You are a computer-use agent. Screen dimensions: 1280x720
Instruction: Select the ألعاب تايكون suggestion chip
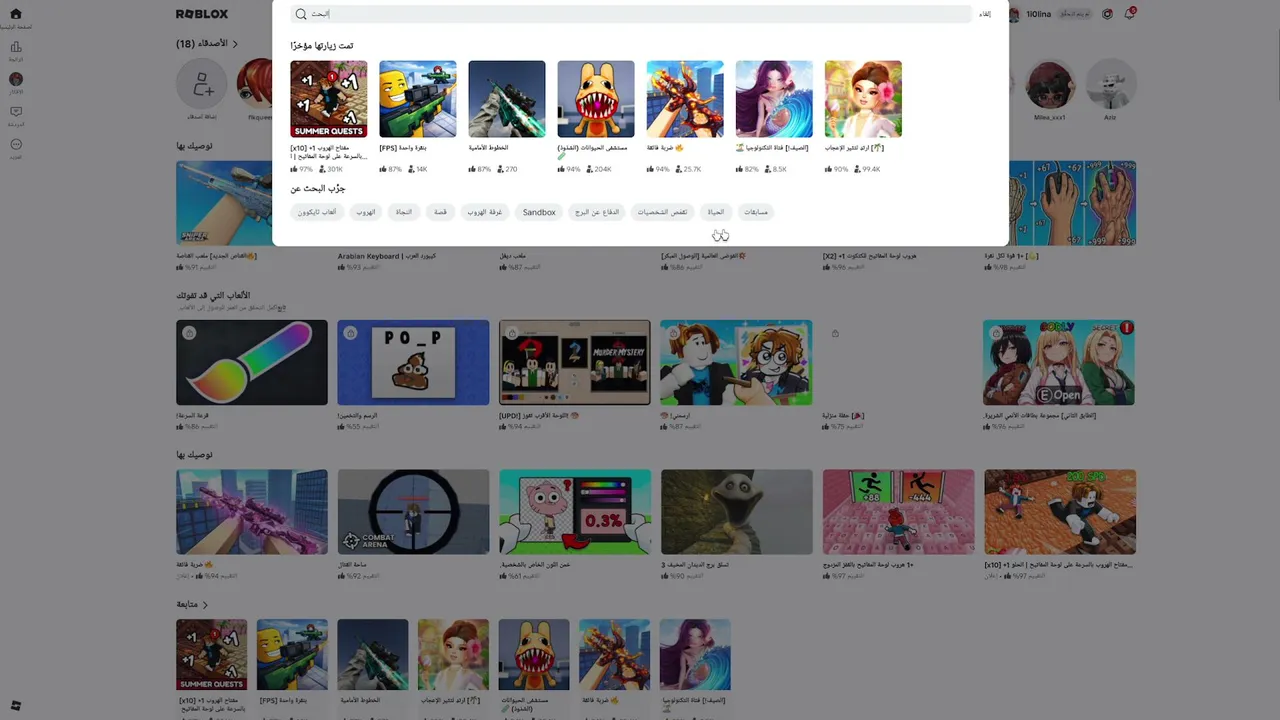tap(317, 212)
